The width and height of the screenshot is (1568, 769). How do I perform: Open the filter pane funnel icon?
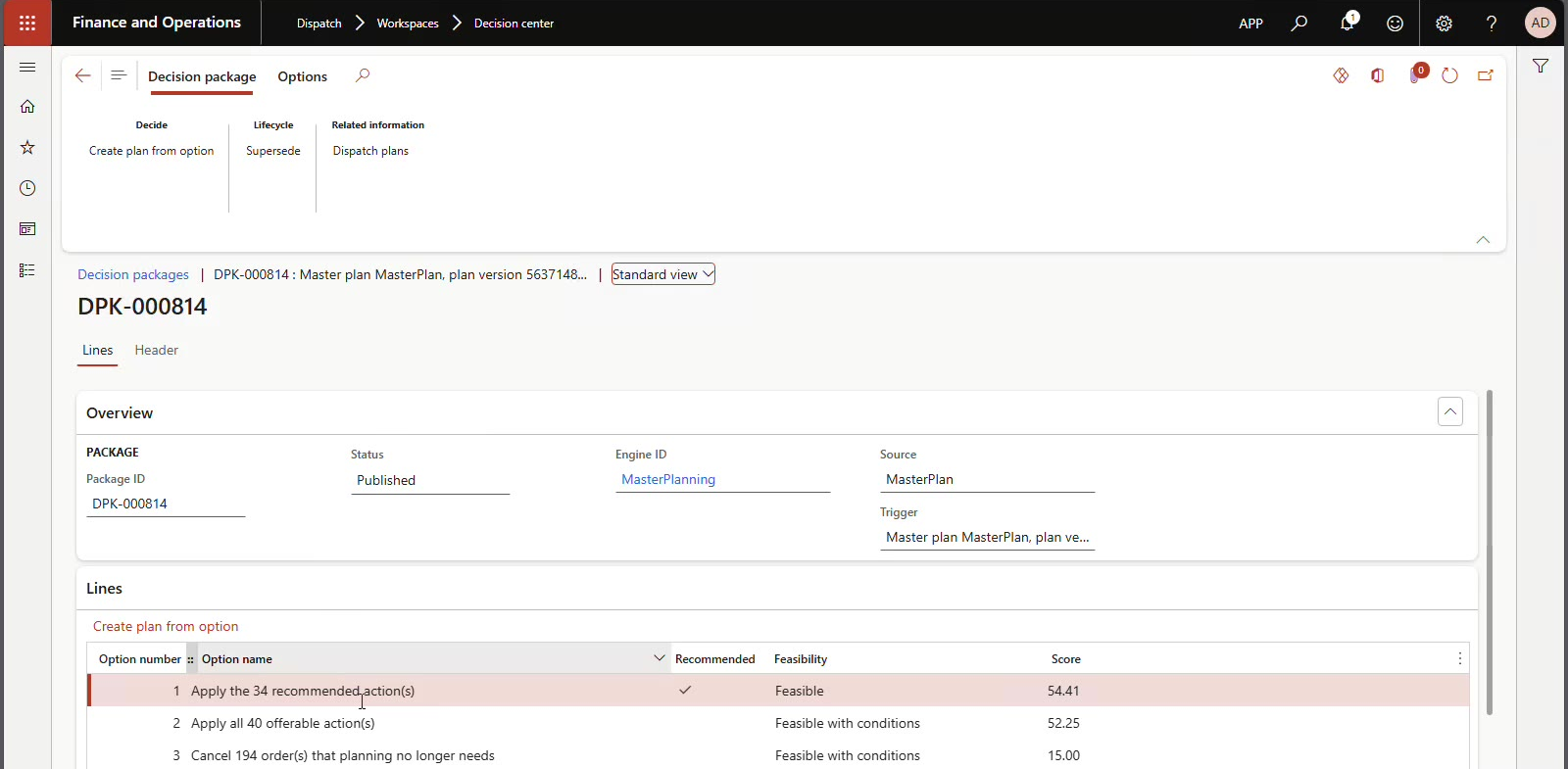click(x=1541, y=66)
